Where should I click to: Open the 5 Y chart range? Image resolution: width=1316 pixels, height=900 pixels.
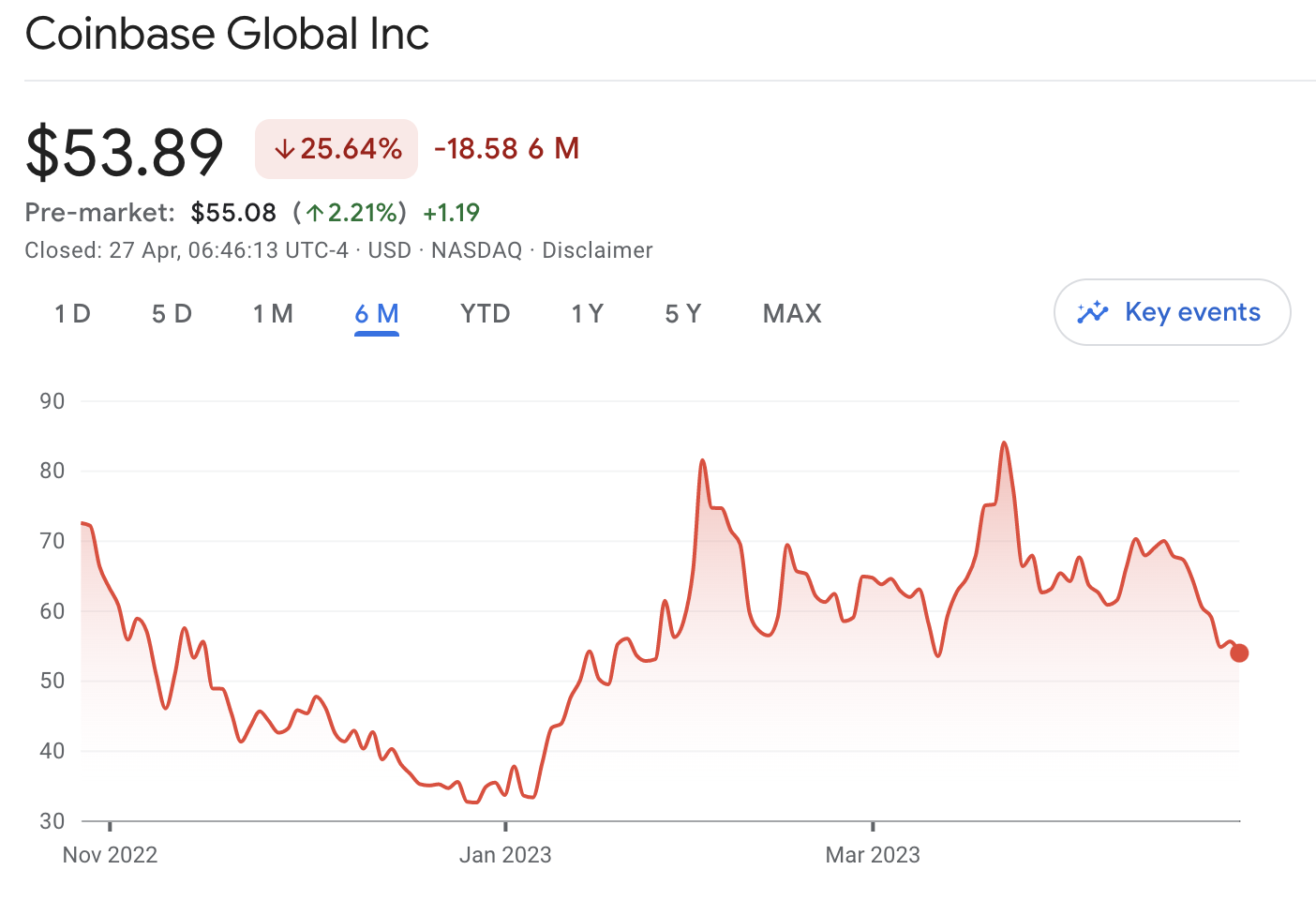(683, 313)
